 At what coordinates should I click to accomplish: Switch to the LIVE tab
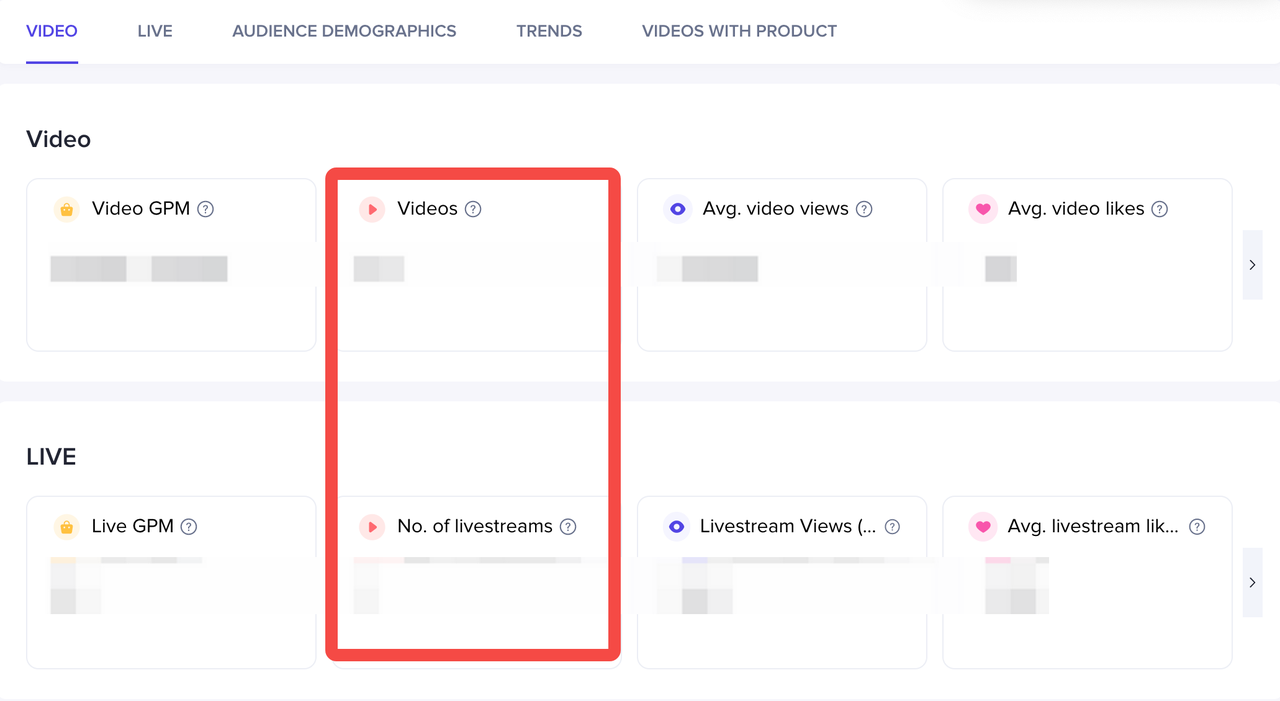point(155,31)
